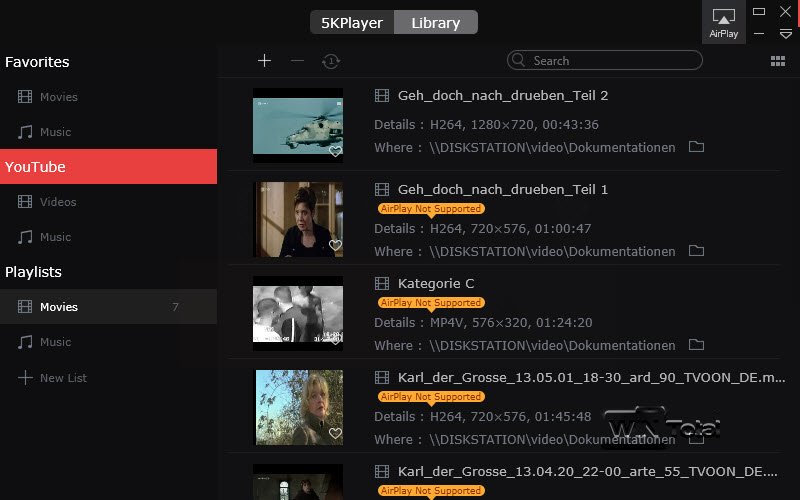
Task: Open the window menu dropdown triangle icon
Action: pos(786,34)
